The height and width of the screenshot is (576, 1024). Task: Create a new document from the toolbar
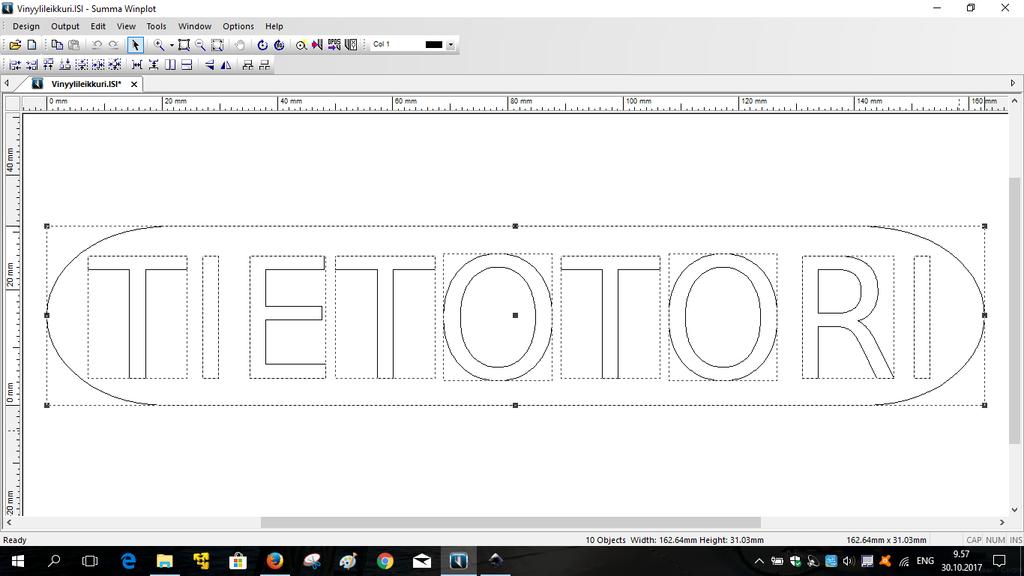pyautogui.click(x=31, y=45)
